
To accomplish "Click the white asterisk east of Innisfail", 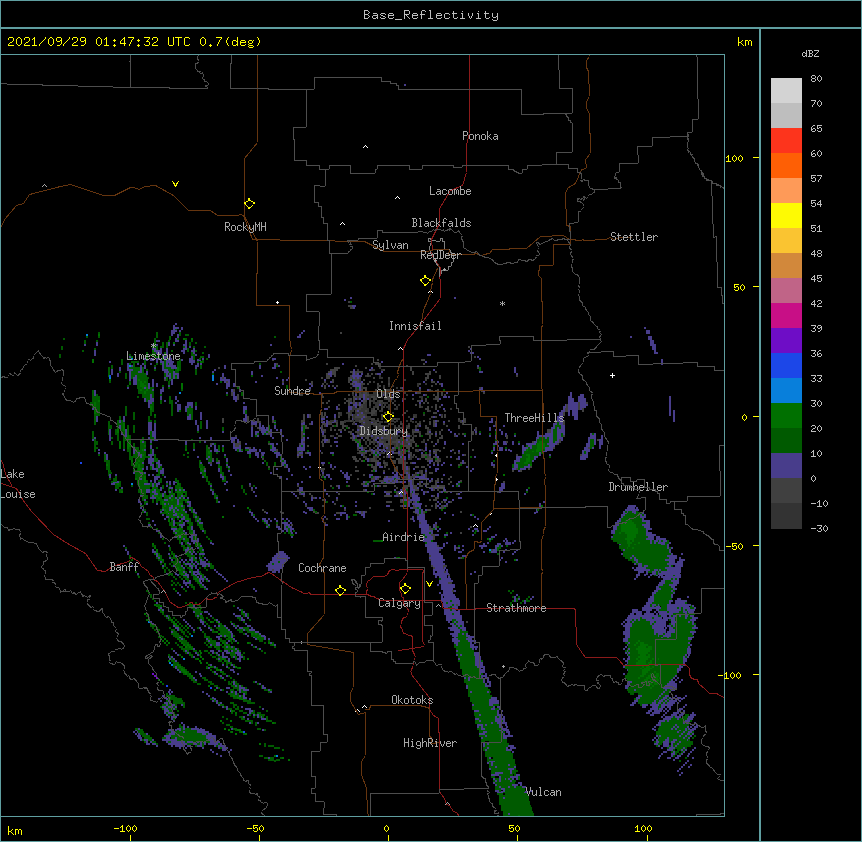I will point(502,303).
